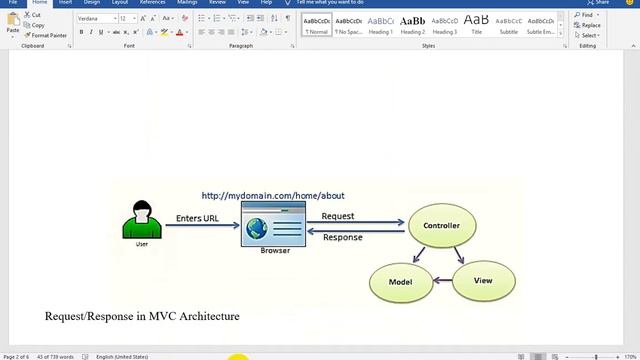640x360 pixels.
Task: Expand the Styles gallery
Action: [x=561, y=34]
